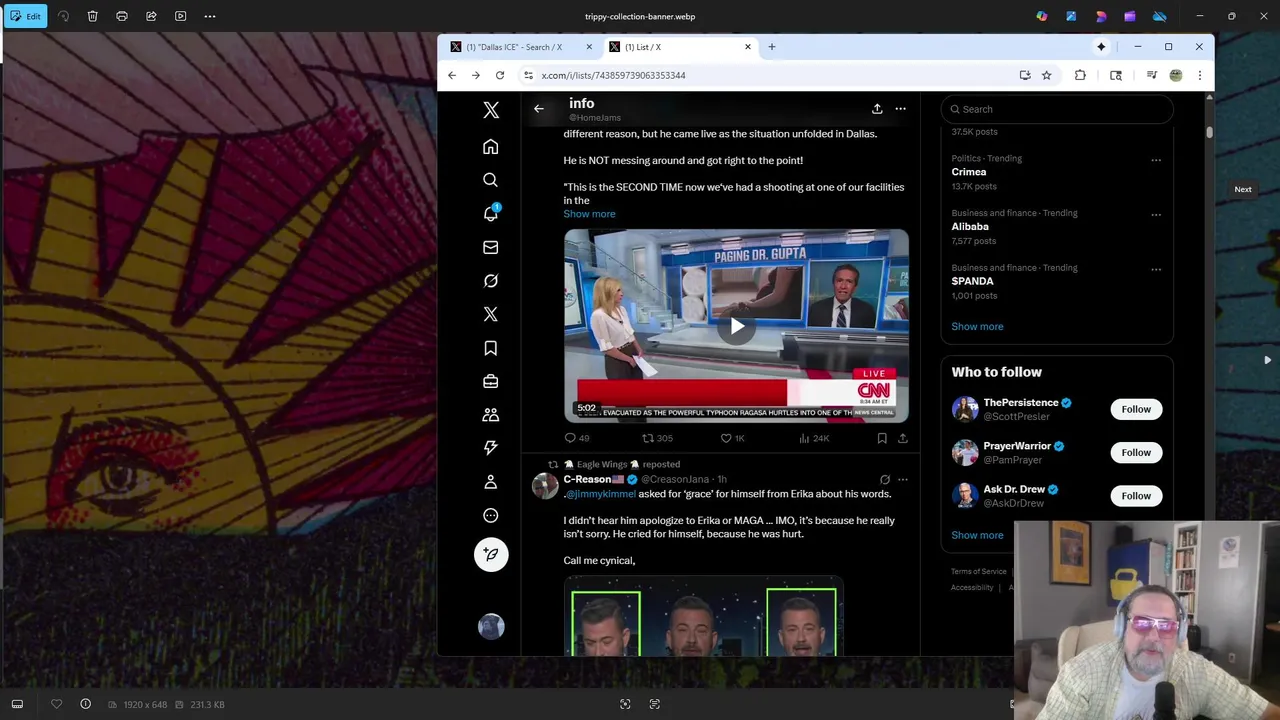Viewport: 1280px width, 720px height.
Task: Open X Explore search in sidebar
Action: (x=491, y=180)
